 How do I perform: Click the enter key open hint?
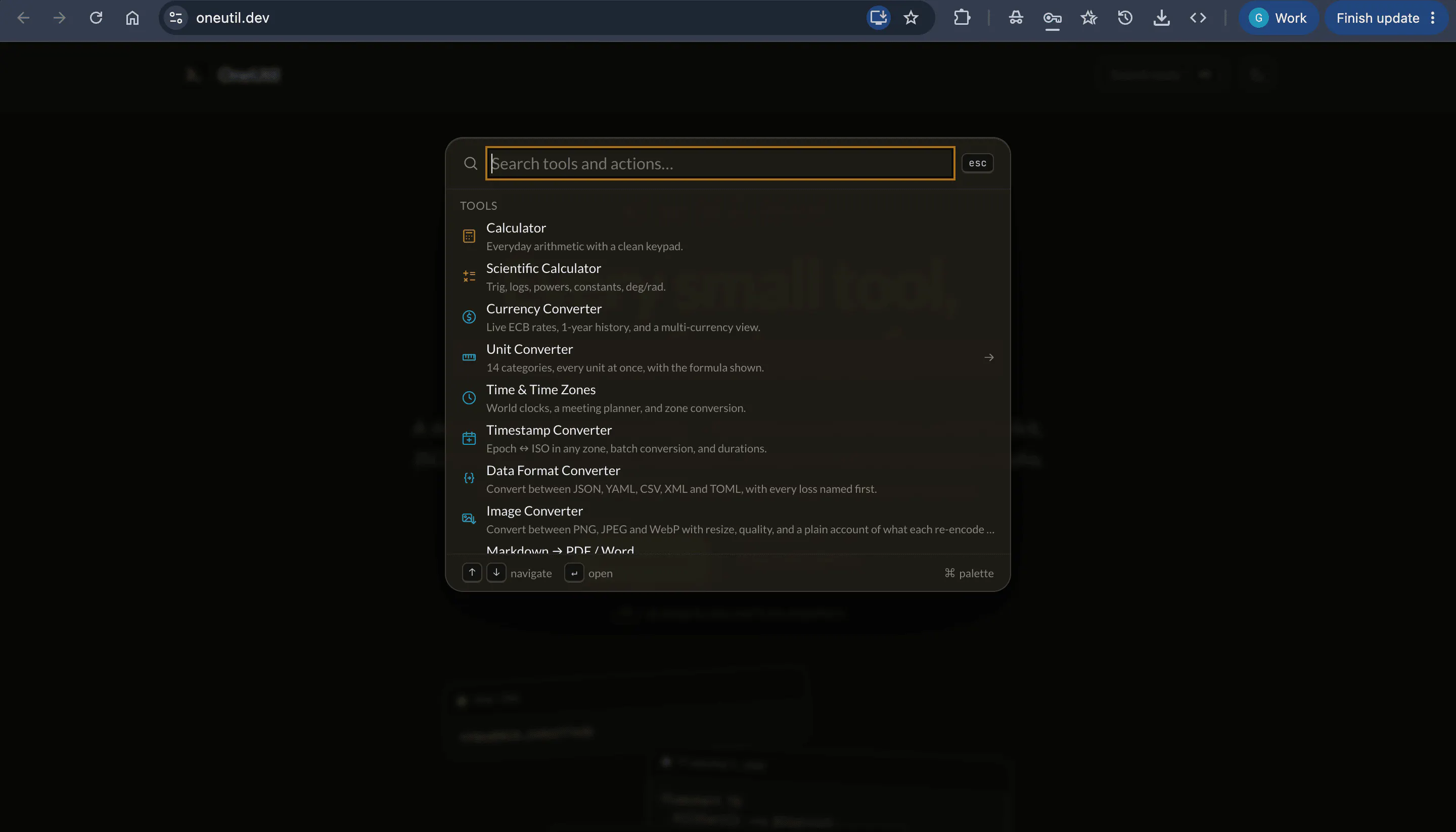pos(574,573)
